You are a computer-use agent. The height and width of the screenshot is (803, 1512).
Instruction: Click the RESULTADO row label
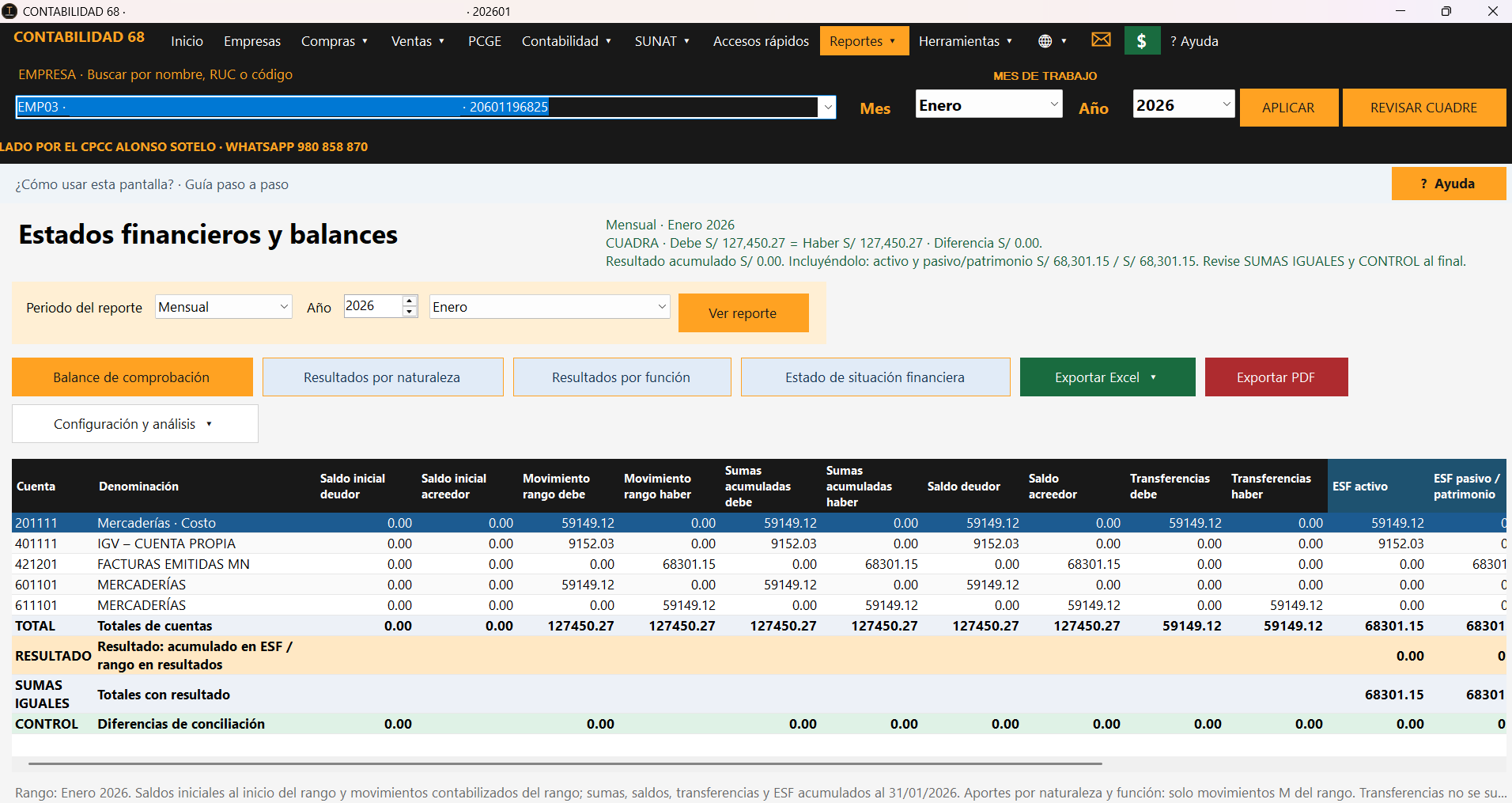[53, 656]
